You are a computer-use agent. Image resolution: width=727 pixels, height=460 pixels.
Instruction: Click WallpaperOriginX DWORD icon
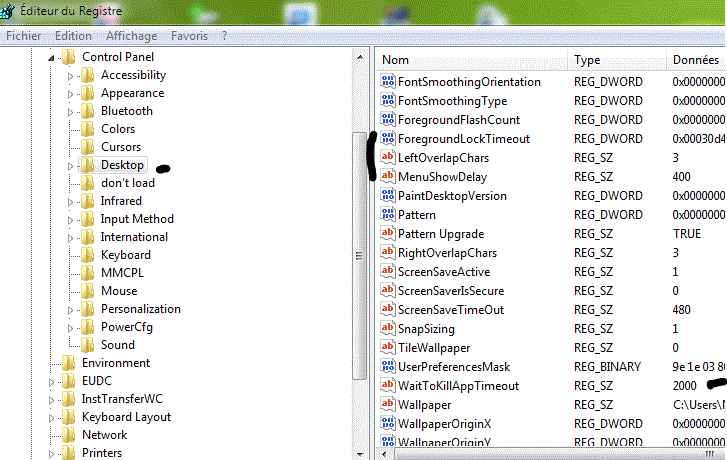click(x=388, y=424)
